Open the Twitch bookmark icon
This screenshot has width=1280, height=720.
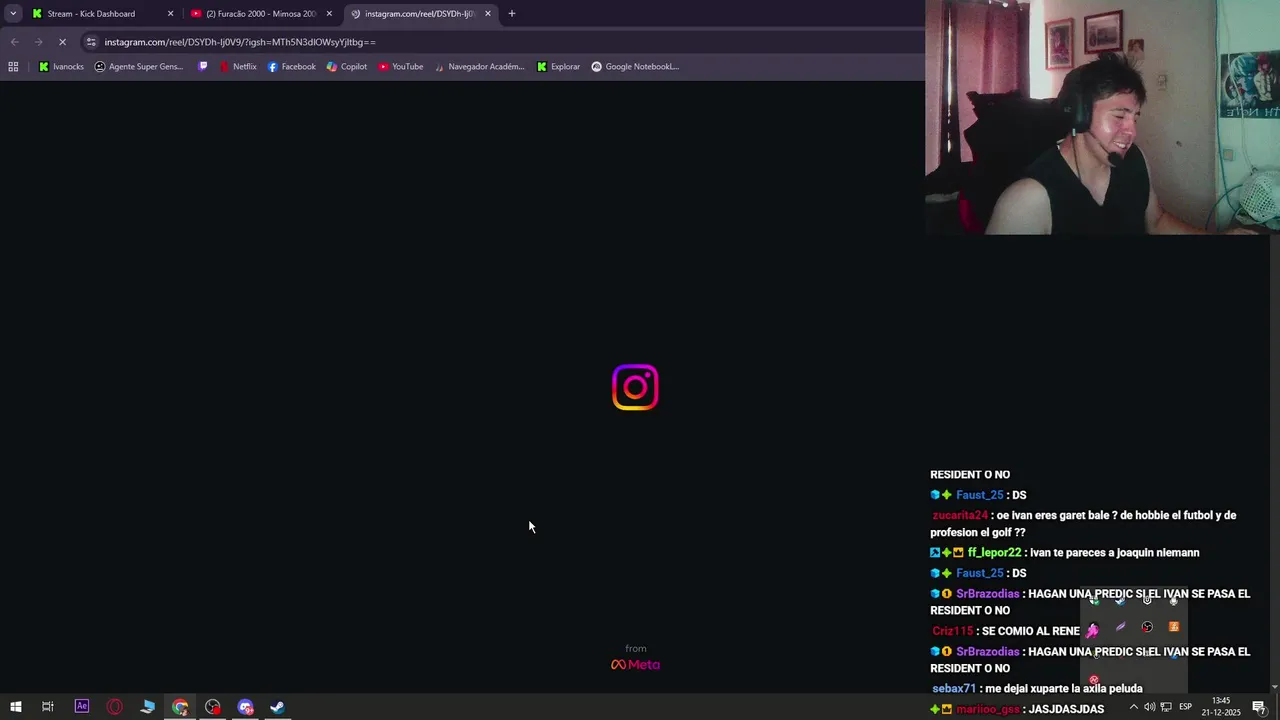(203, 67)
